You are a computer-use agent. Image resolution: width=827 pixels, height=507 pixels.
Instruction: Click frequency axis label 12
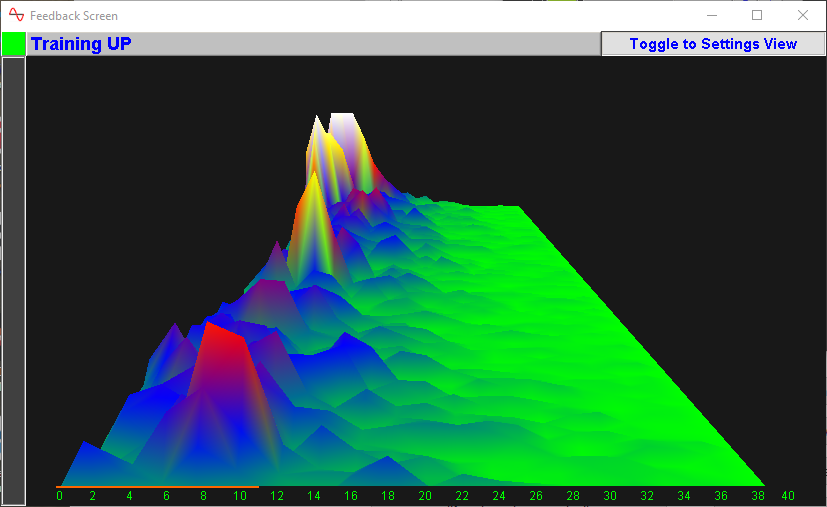(277, 496)
